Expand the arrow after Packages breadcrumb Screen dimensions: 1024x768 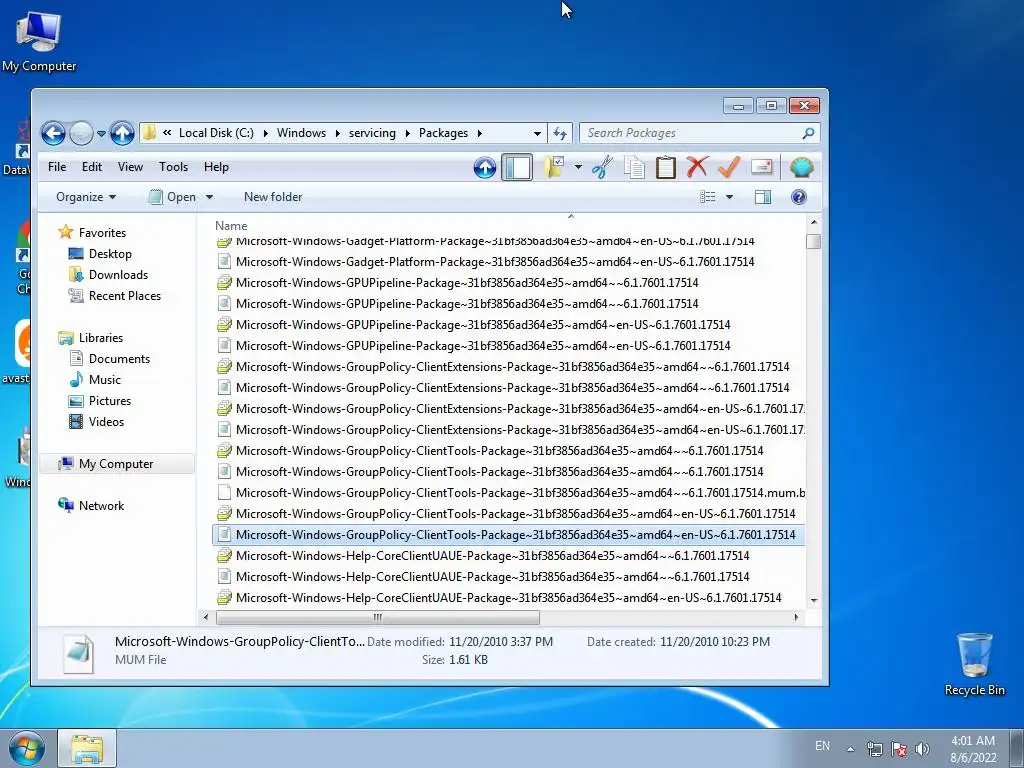tap(479, 133)
